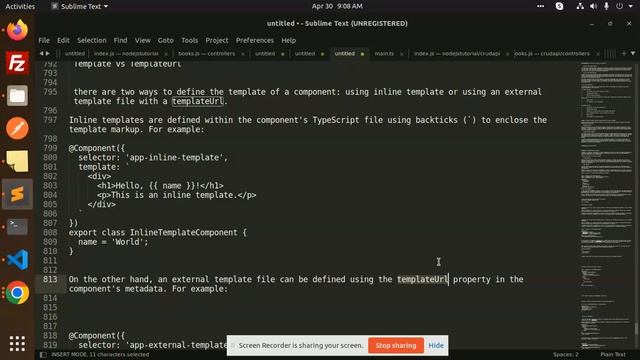This screenshot has height=360, width=640.
Task: Open the Find menu
Action: [120, 40]
